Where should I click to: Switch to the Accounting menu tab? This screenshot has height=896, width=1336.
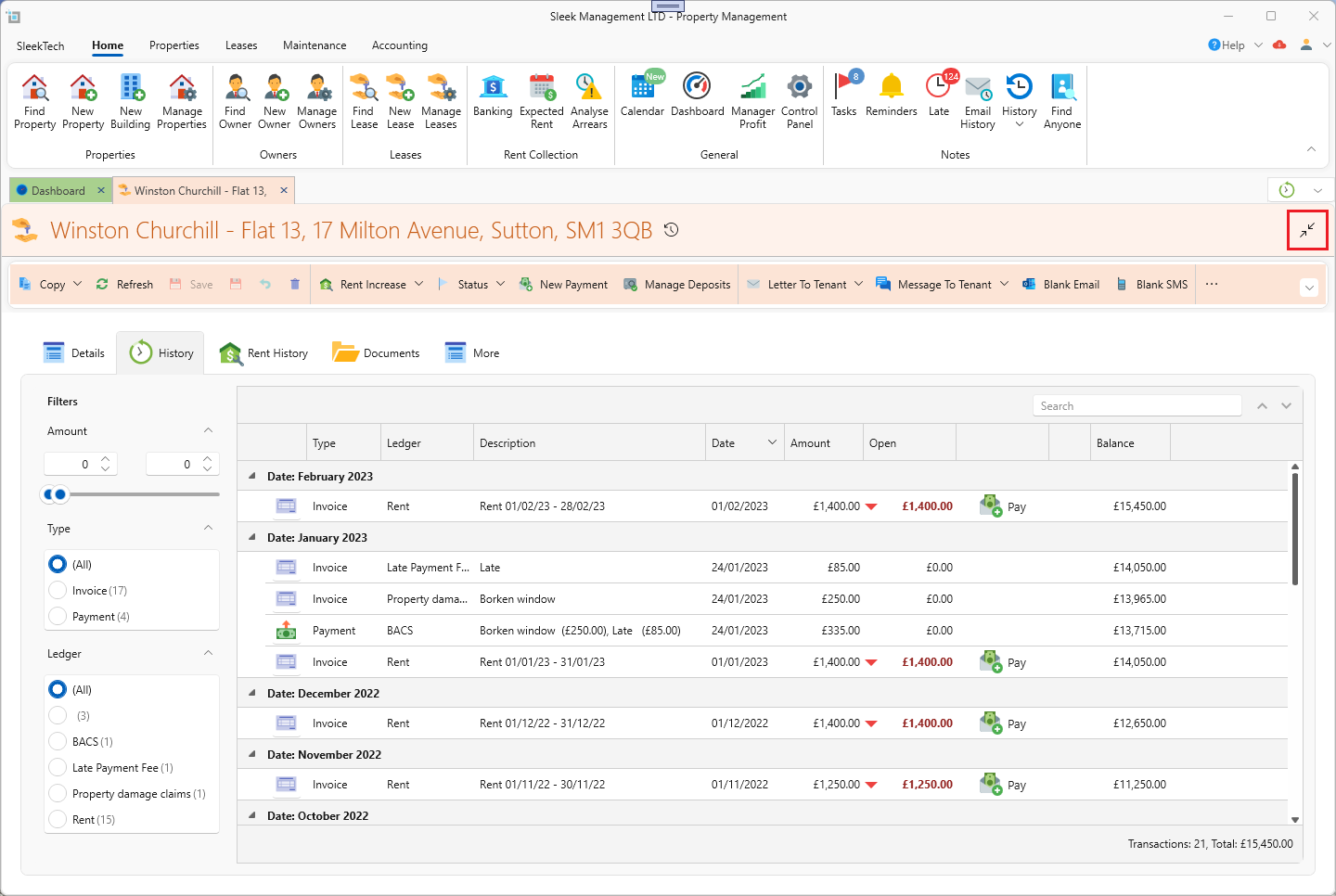400,45
